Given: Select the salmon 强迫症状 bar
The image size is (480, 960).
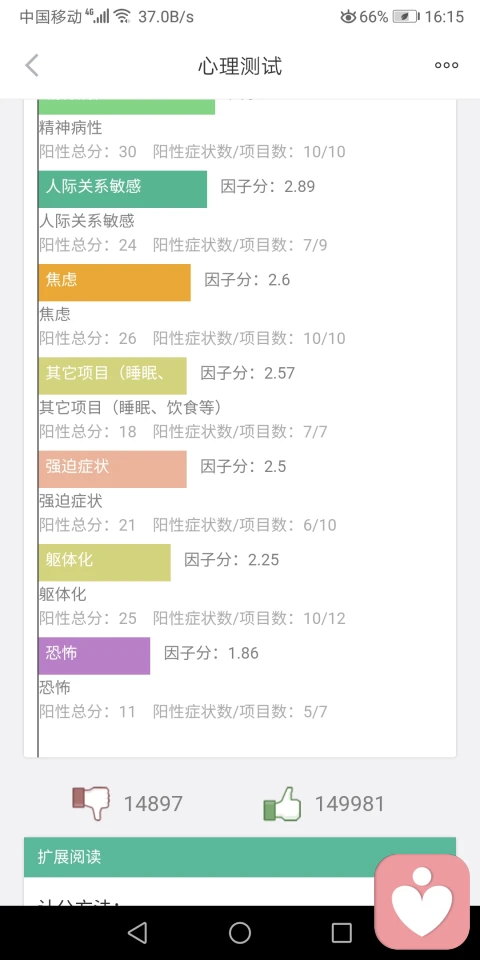Looking at the screenshot, I should [x=113, y=469].
